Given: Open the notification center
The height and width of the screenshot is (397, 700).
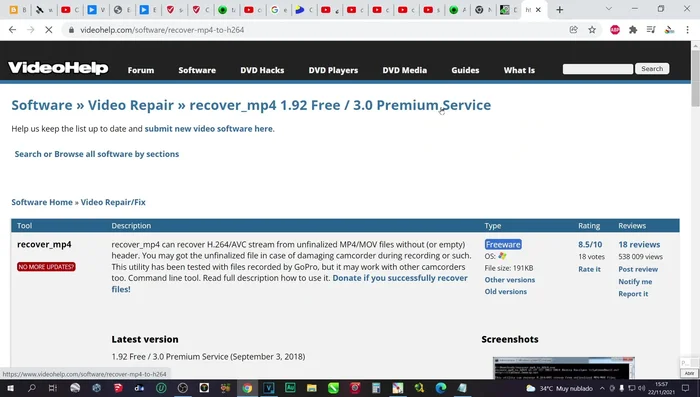Looking at the screenshot, I should (x=686, y=388).
